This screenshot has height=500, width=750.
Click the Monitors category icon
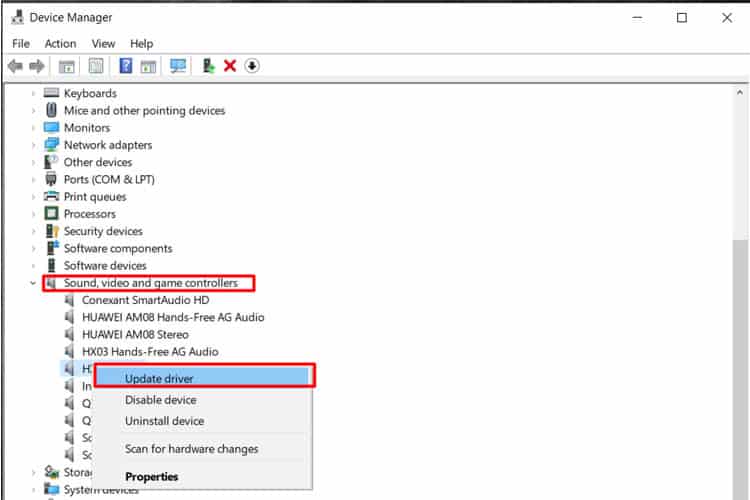pyautogui.click(x=51, y=127)
